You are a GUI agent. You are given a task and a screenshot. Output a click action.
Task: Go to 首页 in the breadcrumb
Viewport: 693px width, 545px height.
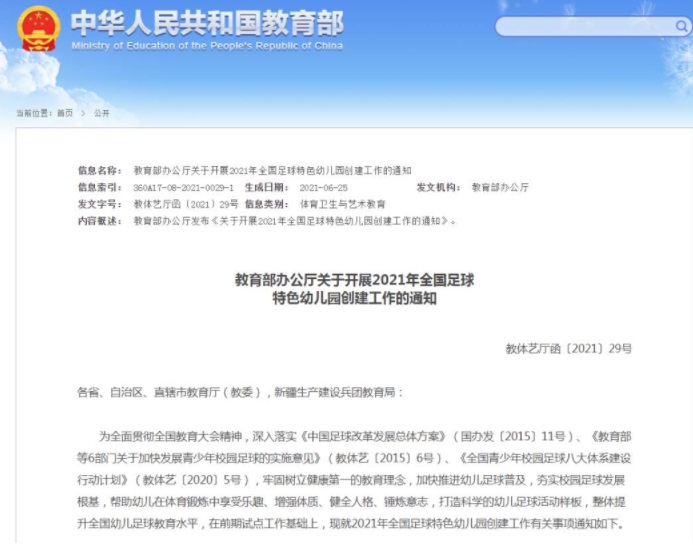coord(64,113)
